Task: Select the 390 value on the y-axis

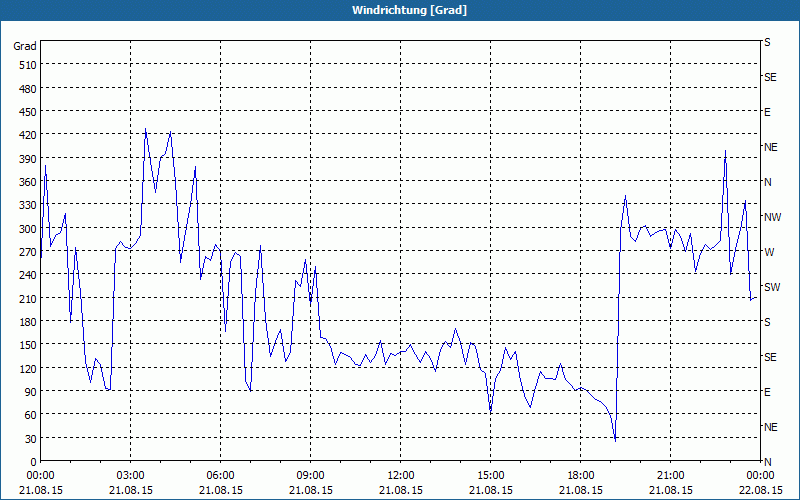Action: point(27,159)
